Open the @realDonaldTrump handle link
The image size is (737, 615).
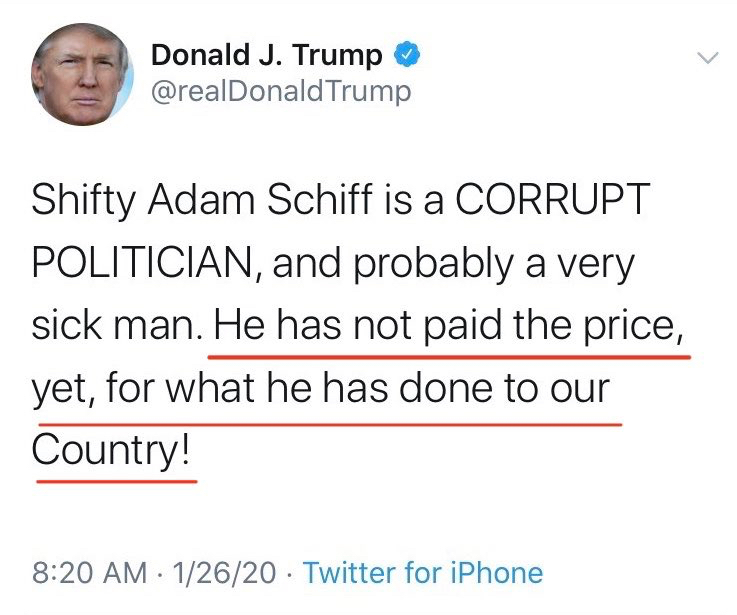(x=280, y=92)
